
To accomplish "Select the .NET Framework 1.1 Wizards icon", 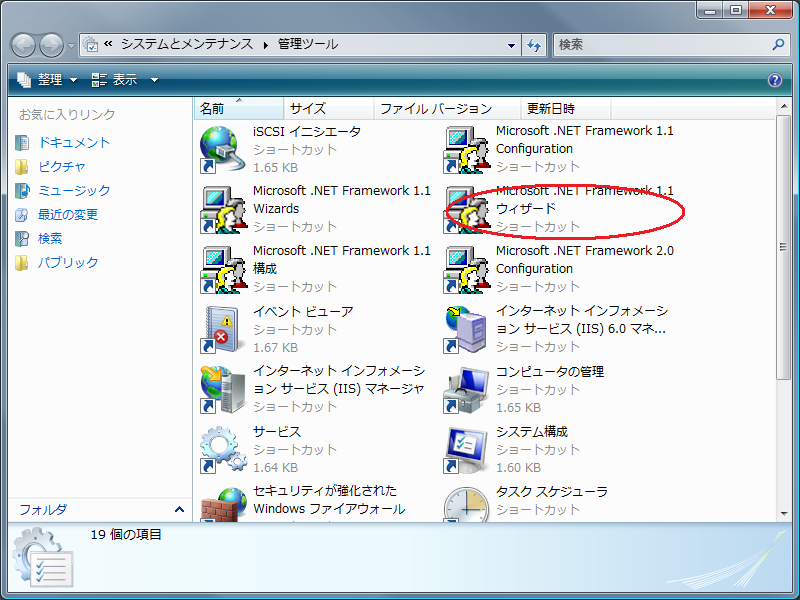I will tap(222, 210).
